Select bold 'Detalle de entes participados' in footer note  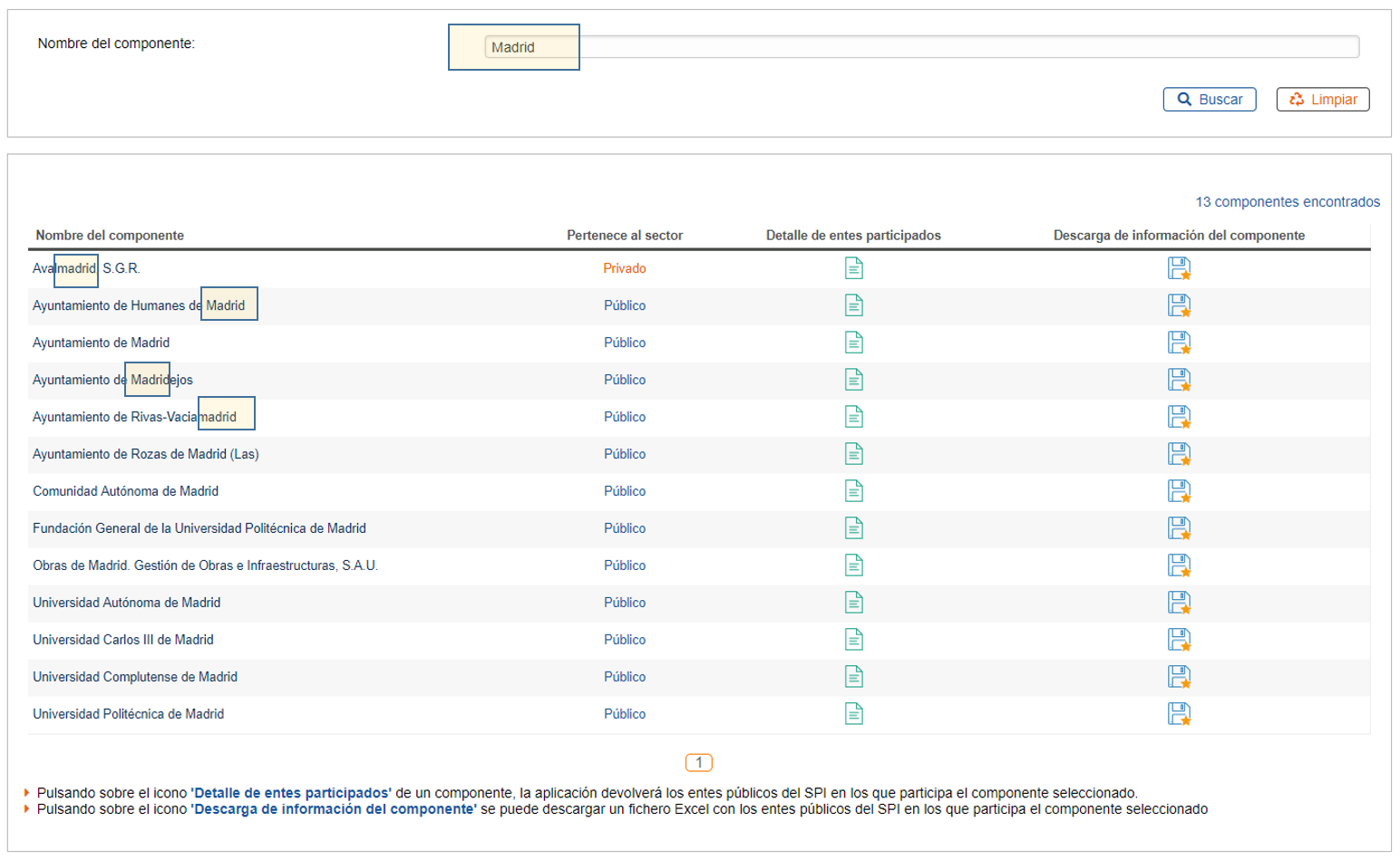click(291, 793)
